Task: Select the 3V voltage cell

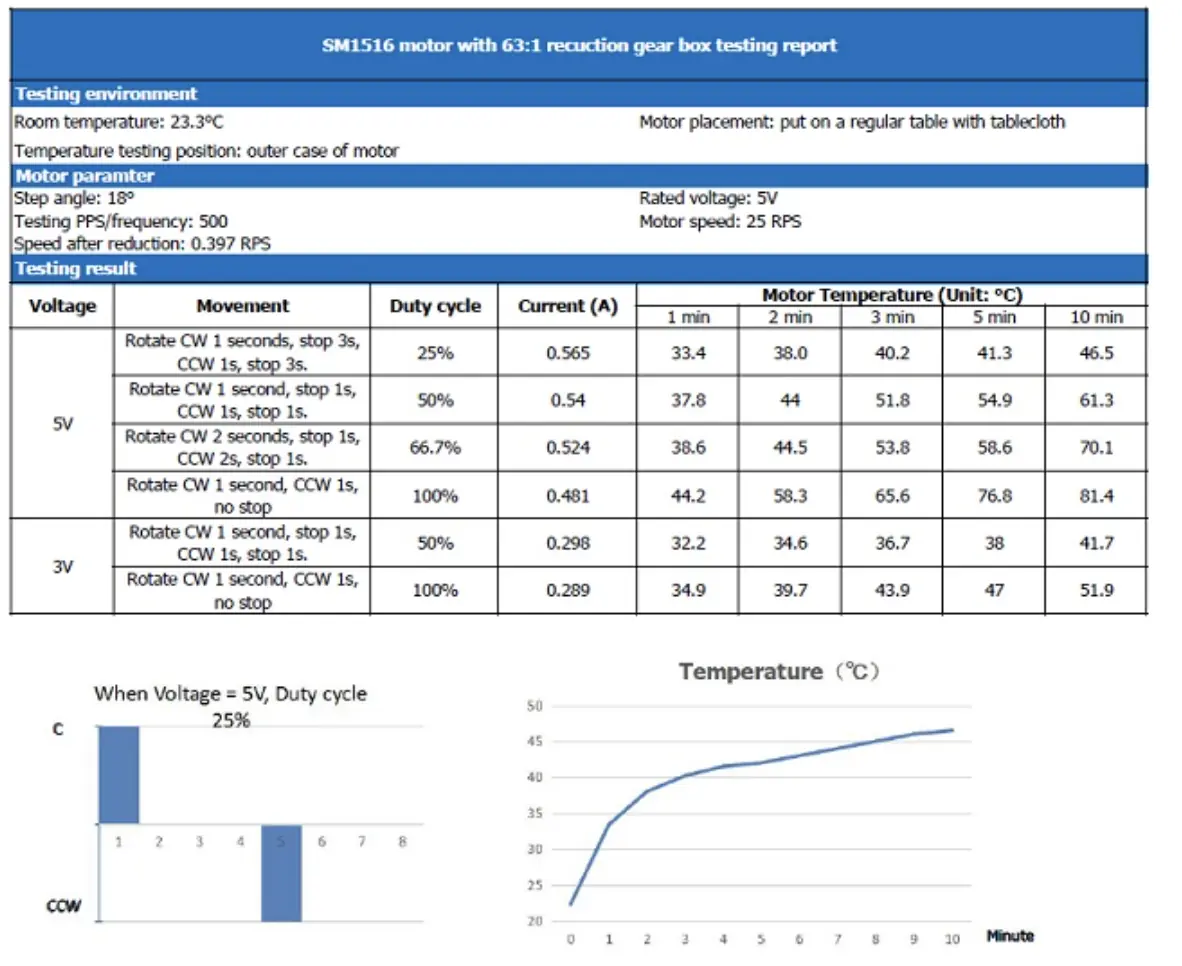Action: tap(62, 566)
